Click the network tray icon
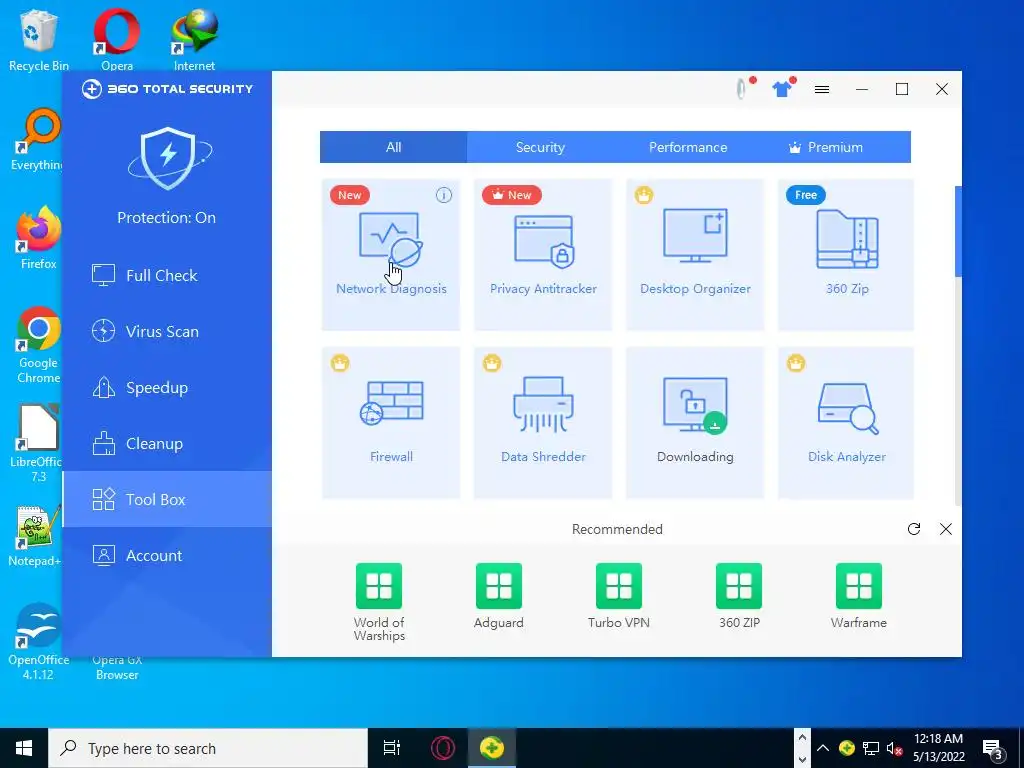Viewport: 1024px width, 768px height. coord(871,748)
